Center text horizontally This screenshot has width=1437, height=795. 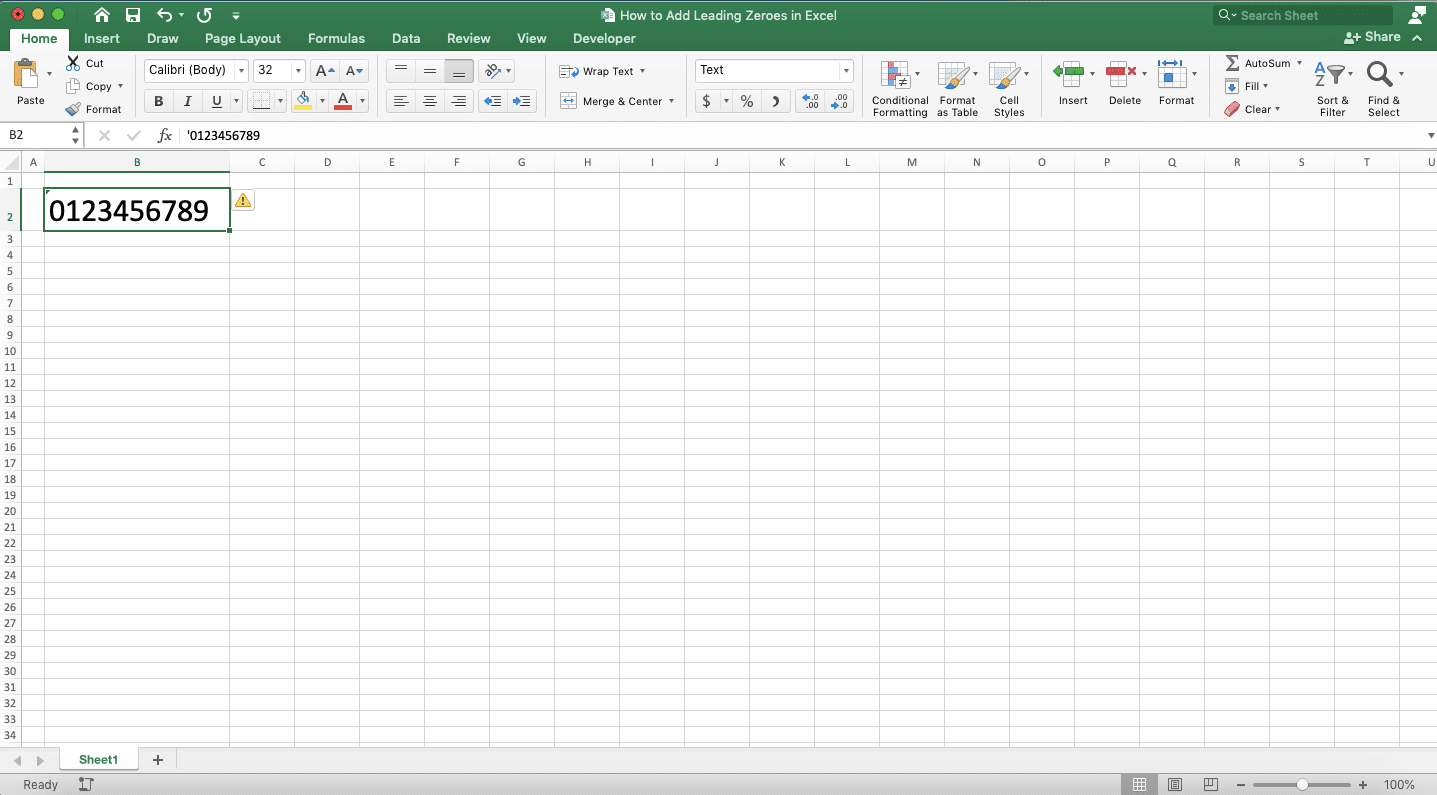pyautogui.click(x=430, y=101)
